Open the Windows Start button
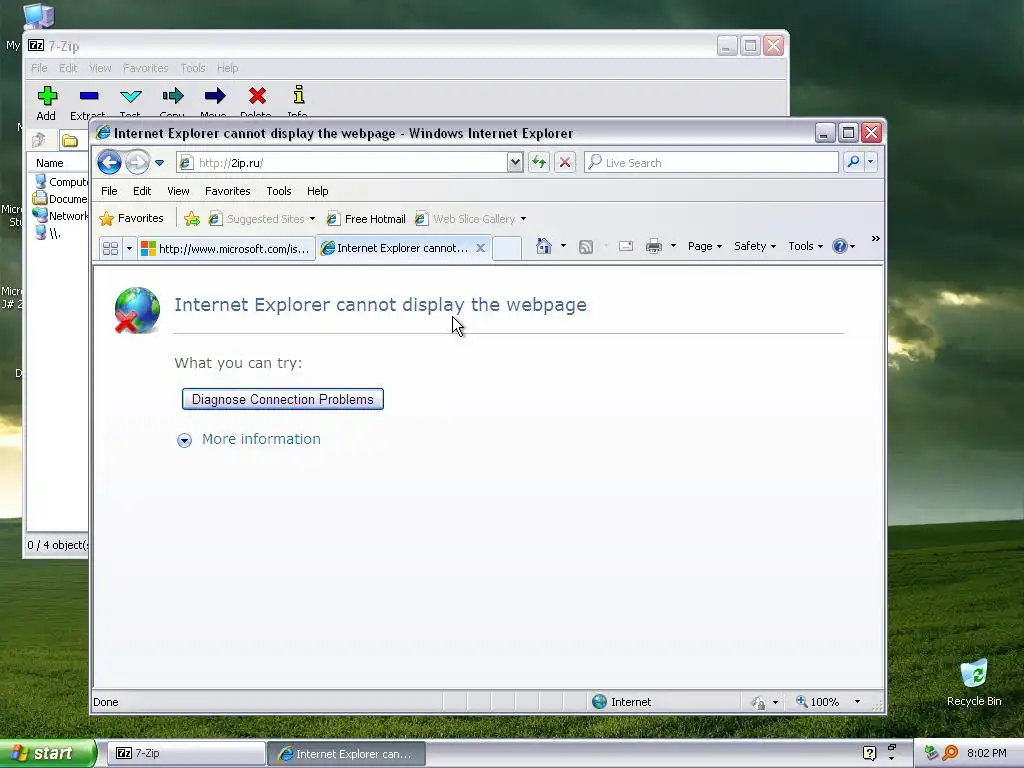The height and width of the screenshot is (768, 1024). pyautogui.click(x=48, y=754)
